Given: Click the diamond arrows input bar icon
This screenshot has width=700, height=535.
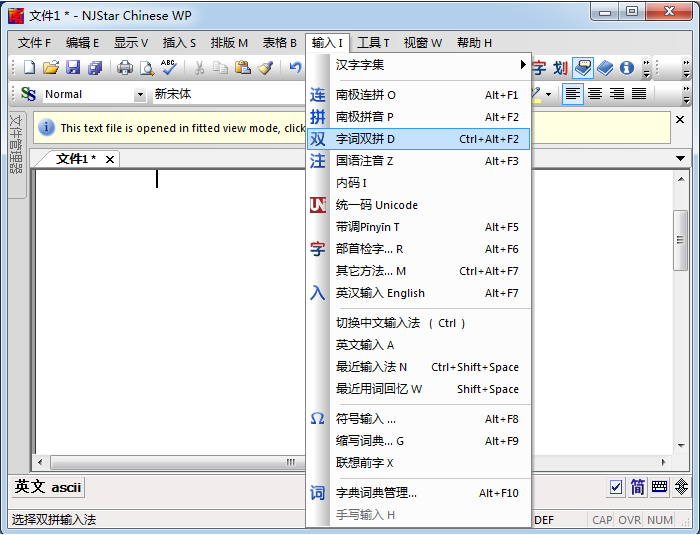Looking at the screenshot, I should (681, 487).
